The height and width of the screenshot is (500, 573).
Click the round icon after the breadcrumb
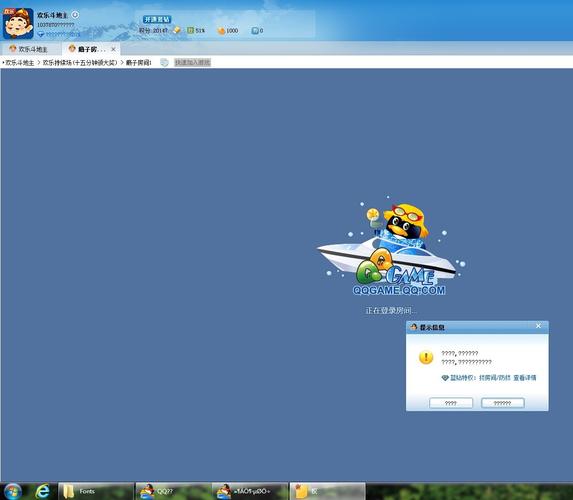[x=164, y=62]
